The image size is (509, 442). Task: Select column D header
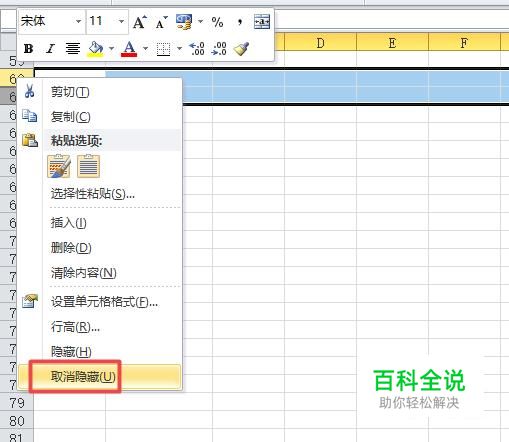320,42
